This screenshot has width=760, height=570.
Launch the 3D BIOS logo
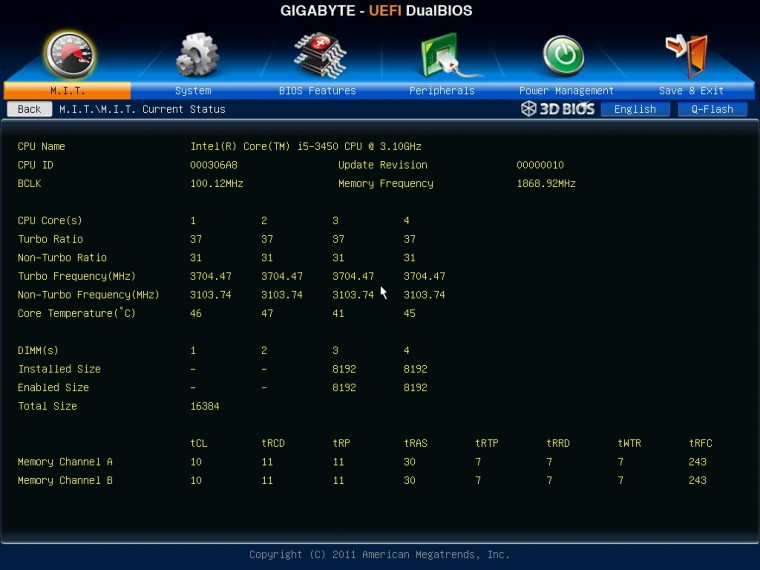click(557, 109)
